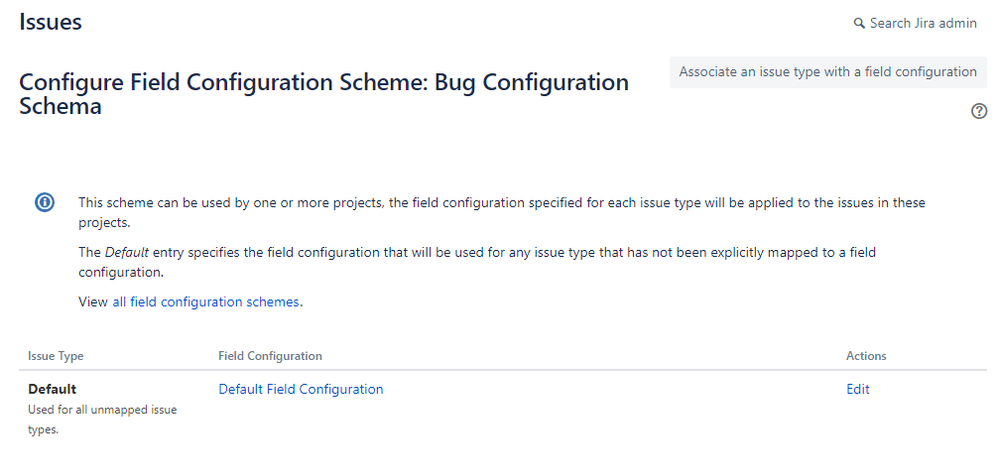Edit the Default issue type mapping

[858, 389]
